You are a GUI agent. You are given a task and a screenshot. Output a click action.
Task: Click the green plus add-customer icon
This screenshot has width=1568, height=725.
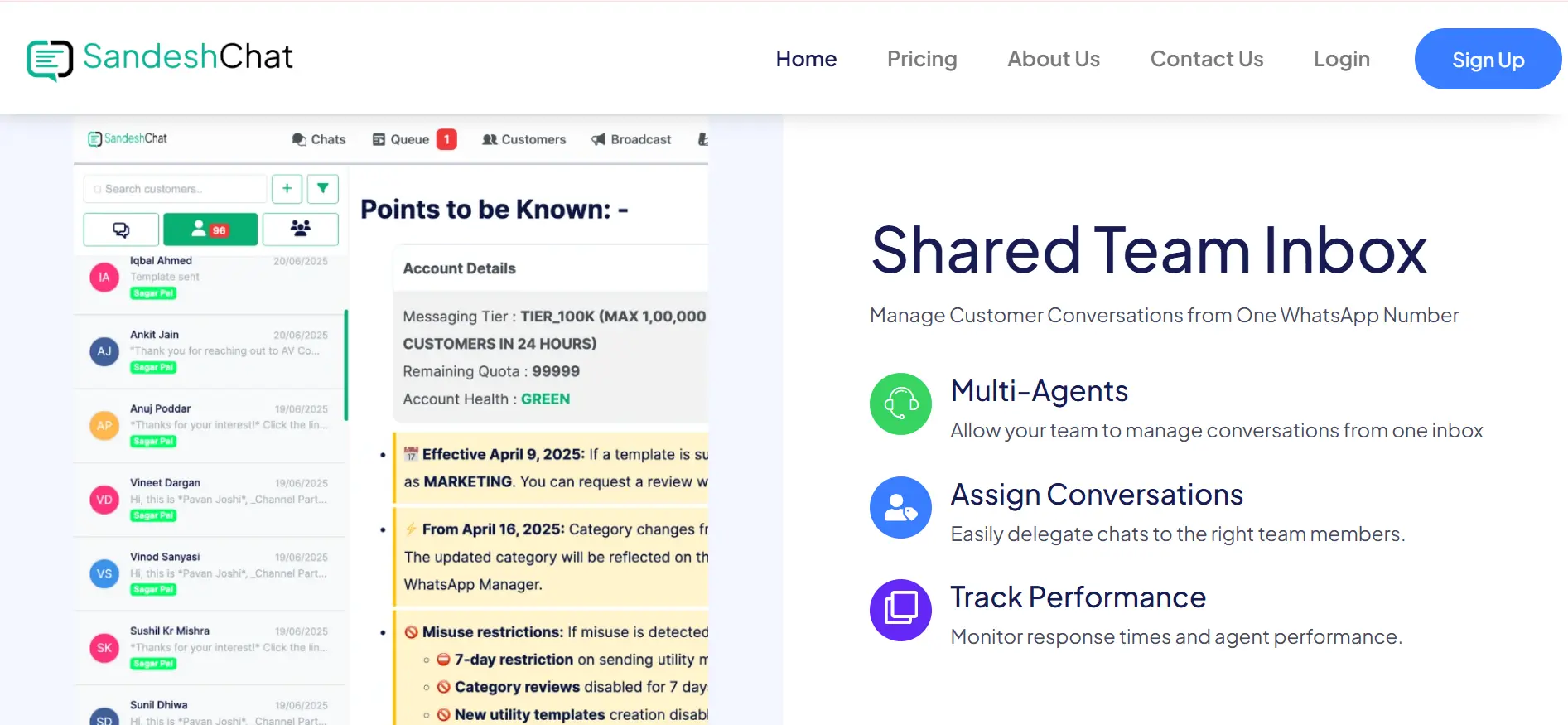click(x=287, y=189)
